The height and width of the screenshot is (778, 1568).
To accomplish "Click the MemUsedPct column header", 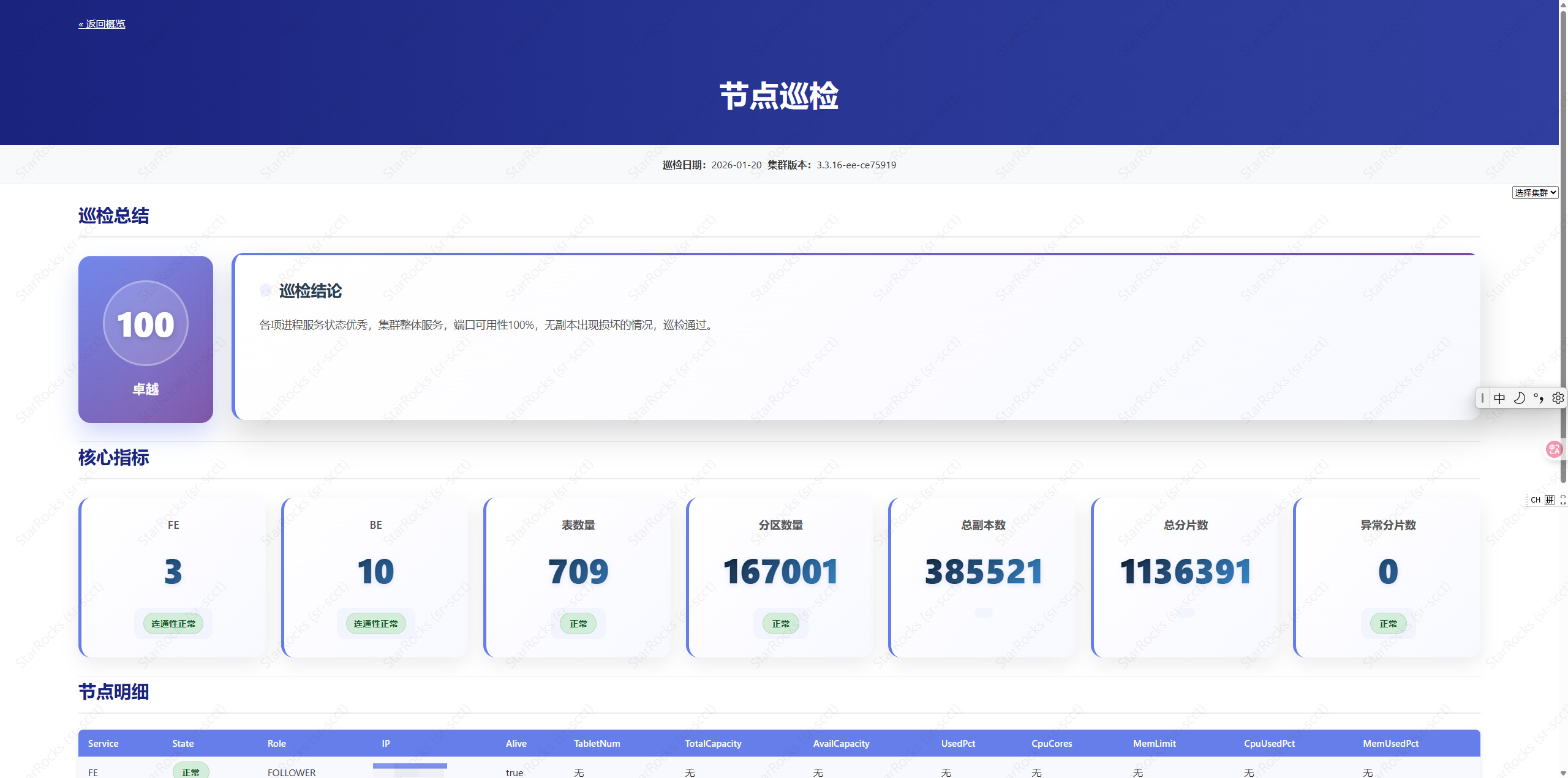I will pos(1390,744).
